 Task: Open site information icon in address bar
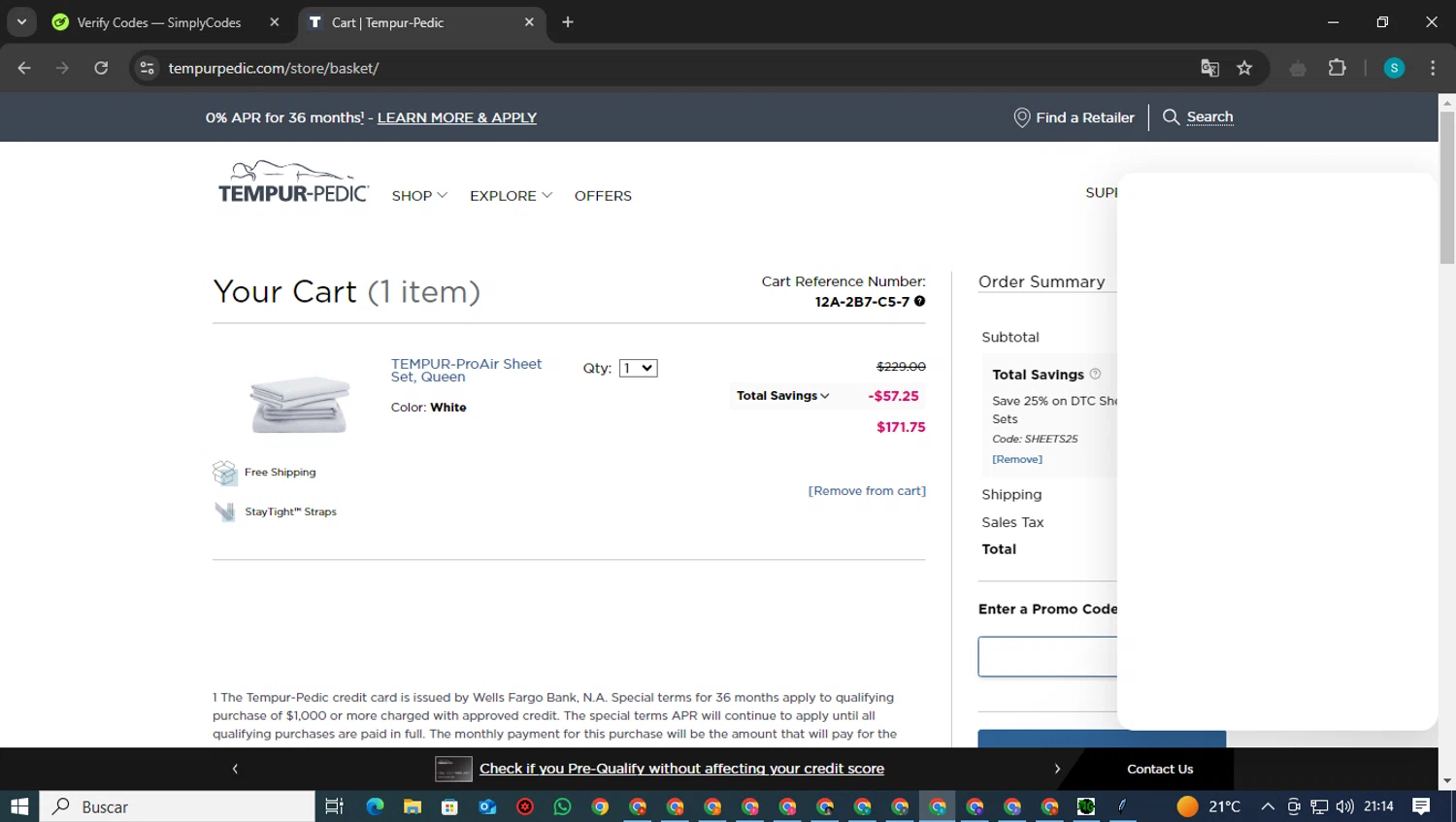tap(147, 68)
